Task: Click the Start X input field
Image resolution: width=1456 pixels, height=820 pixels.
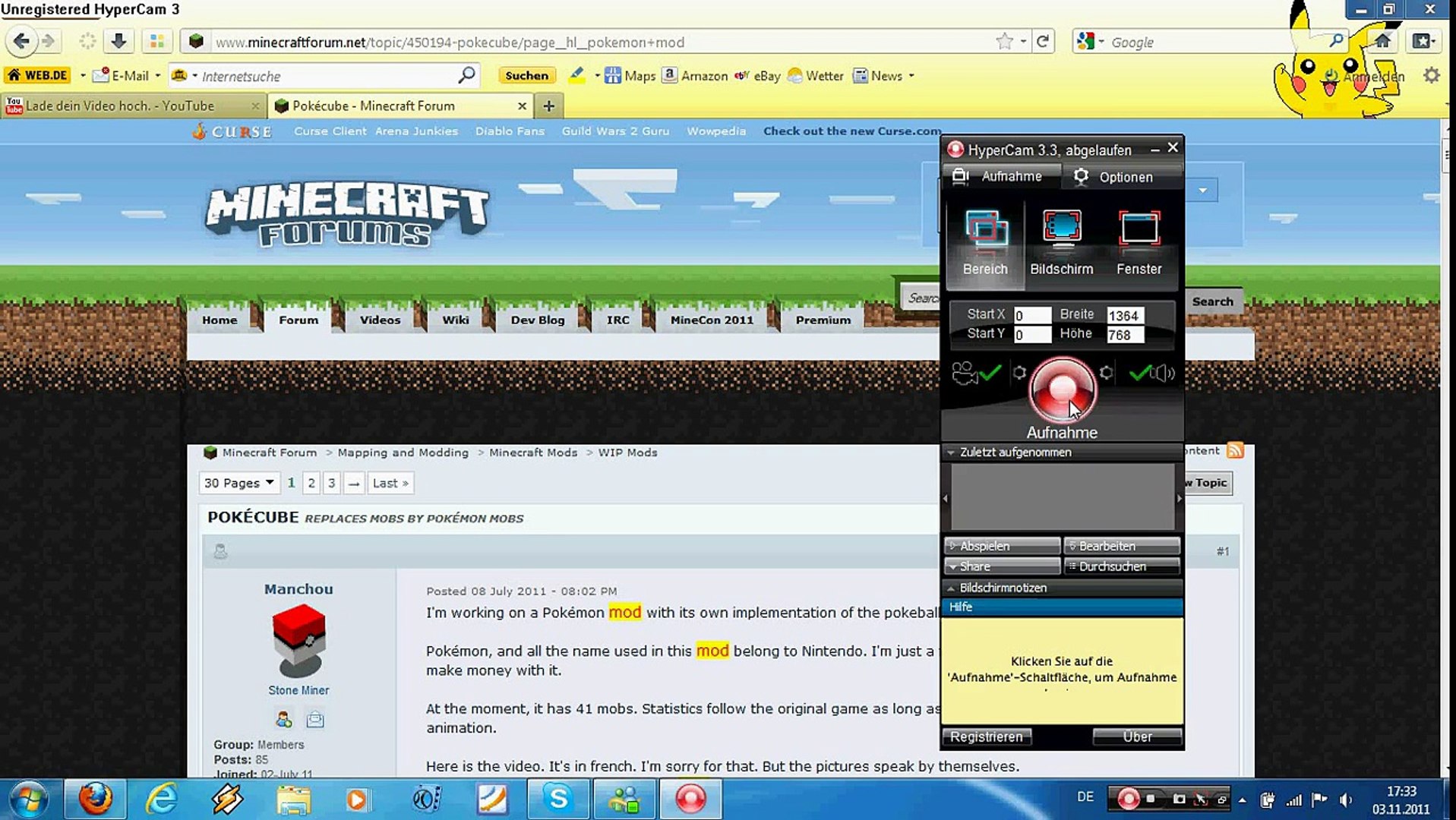Action: click(1032, 315)
